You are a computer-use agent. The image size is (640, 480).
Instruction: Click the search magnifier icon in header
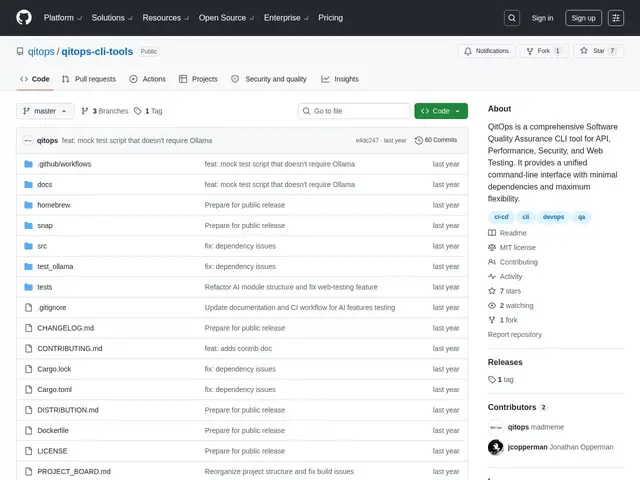[x=511, y=18]
